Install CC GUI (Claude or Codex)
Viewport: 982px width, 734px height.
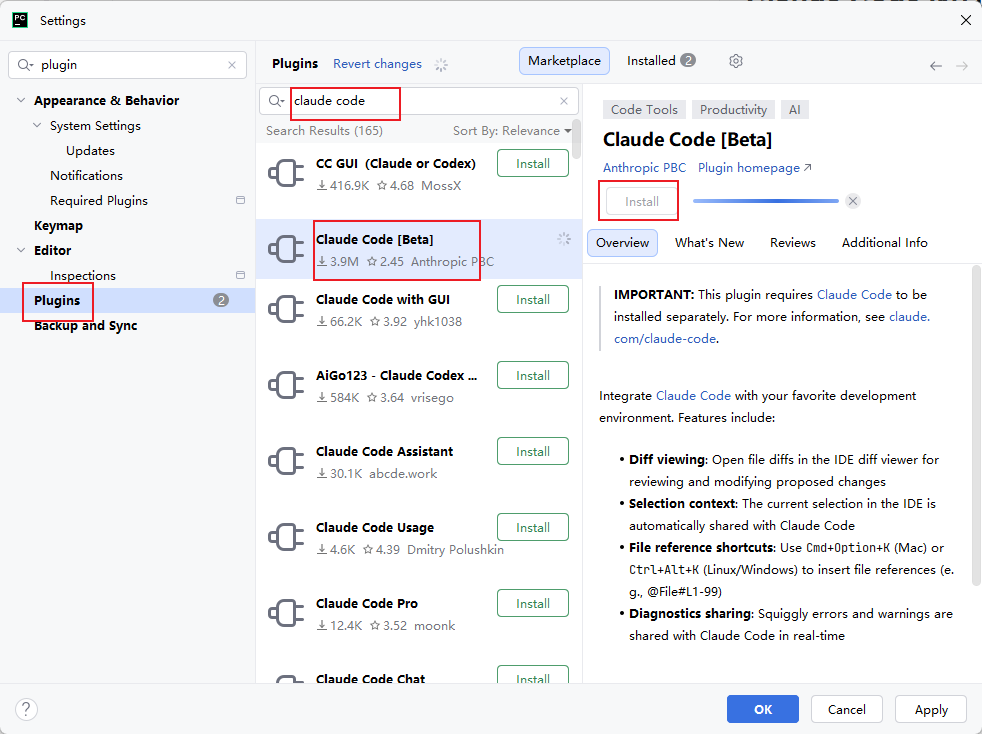click(x=532, y=163)
